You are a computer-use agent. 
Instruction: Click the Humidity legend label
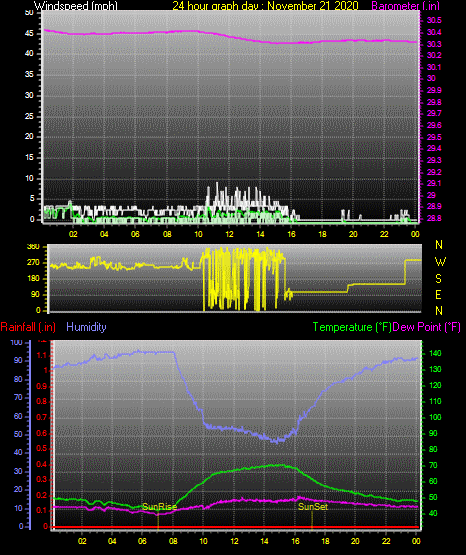click(x=86, y=327)
